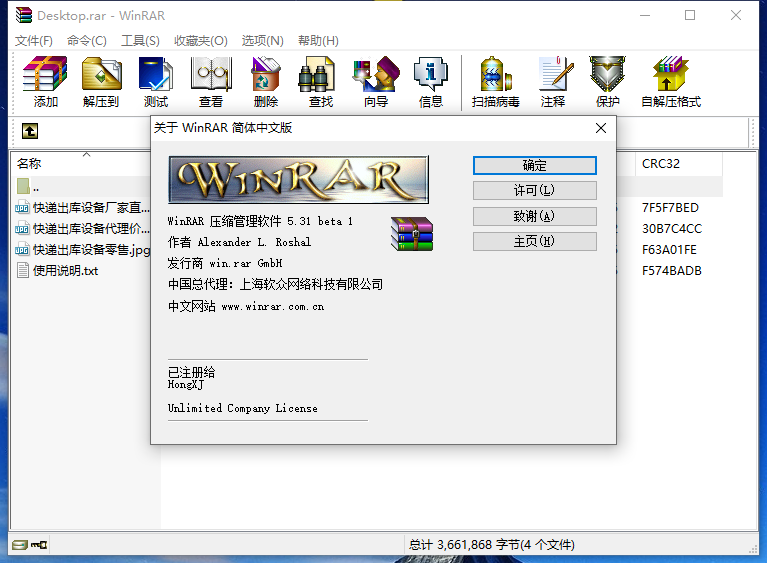Click CRC32 value F574BADB
This screenshot has width=767, height=563.
point(672,271)
